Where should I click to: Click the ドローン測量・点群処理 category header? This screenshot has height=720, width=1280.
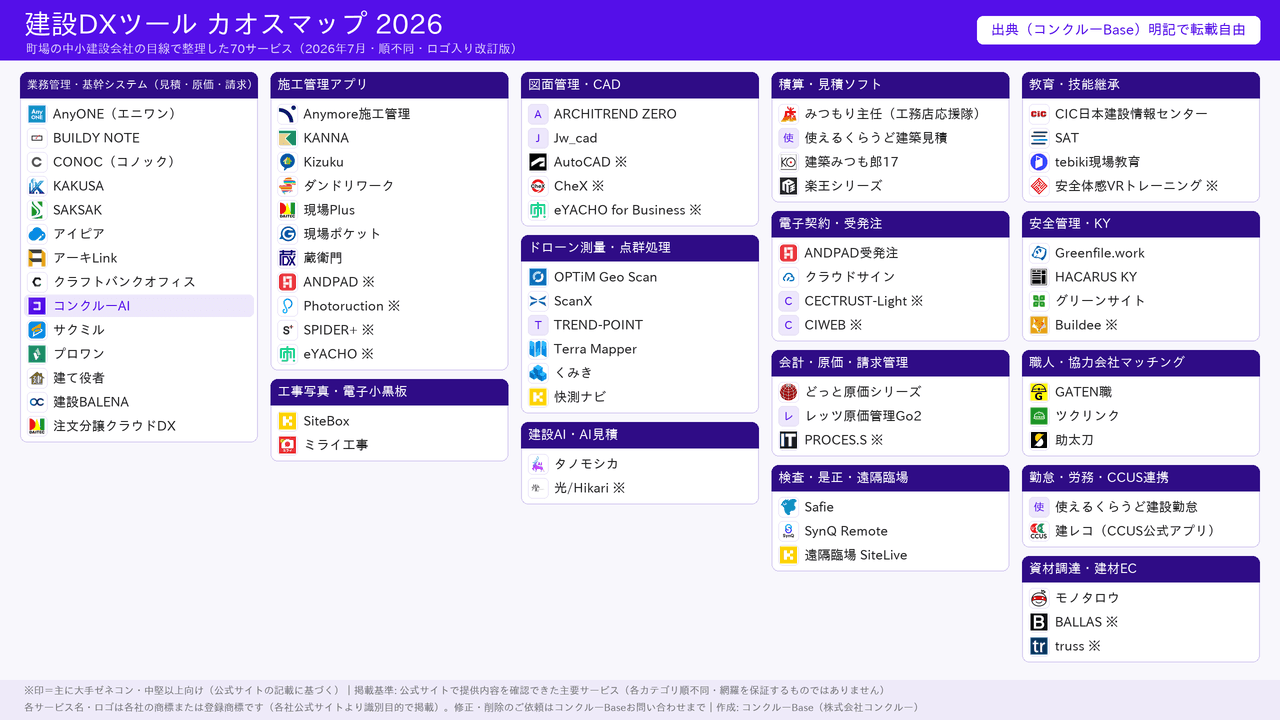640,248
